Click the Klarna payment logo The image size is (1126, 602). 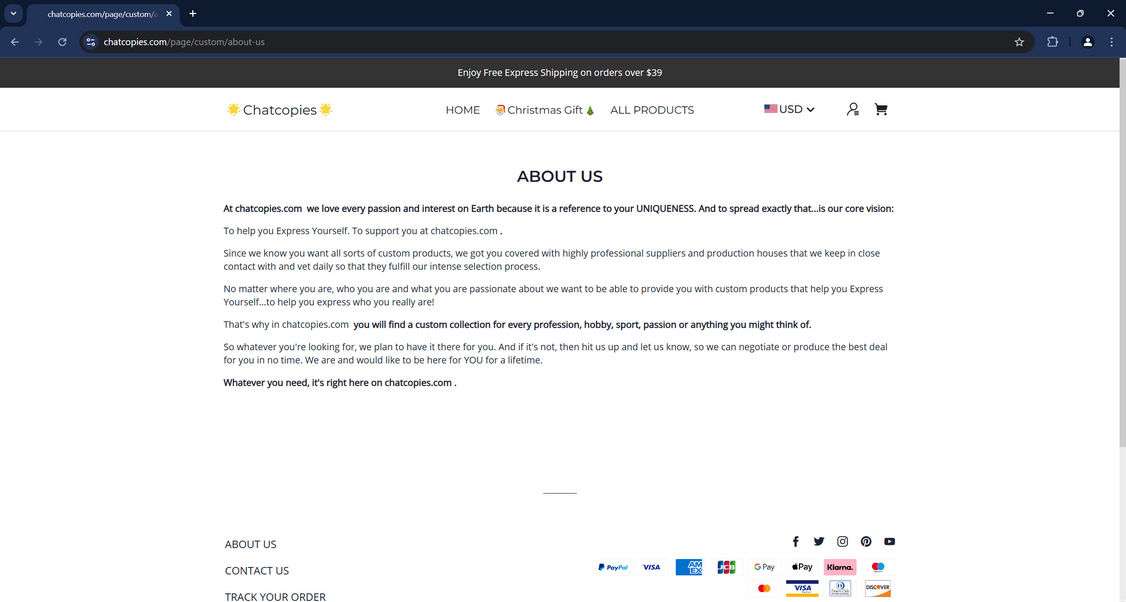(839, 568)
